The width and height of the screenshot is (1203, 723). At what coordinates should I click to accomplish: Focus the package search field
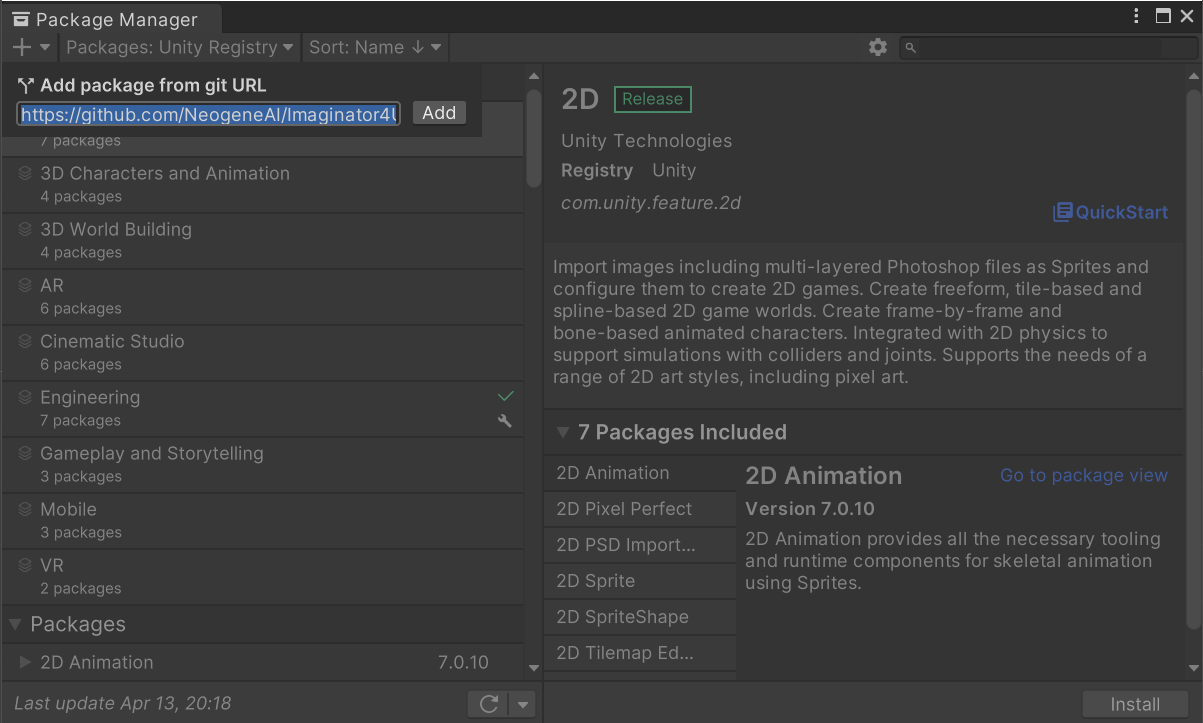click(1047, 47)
